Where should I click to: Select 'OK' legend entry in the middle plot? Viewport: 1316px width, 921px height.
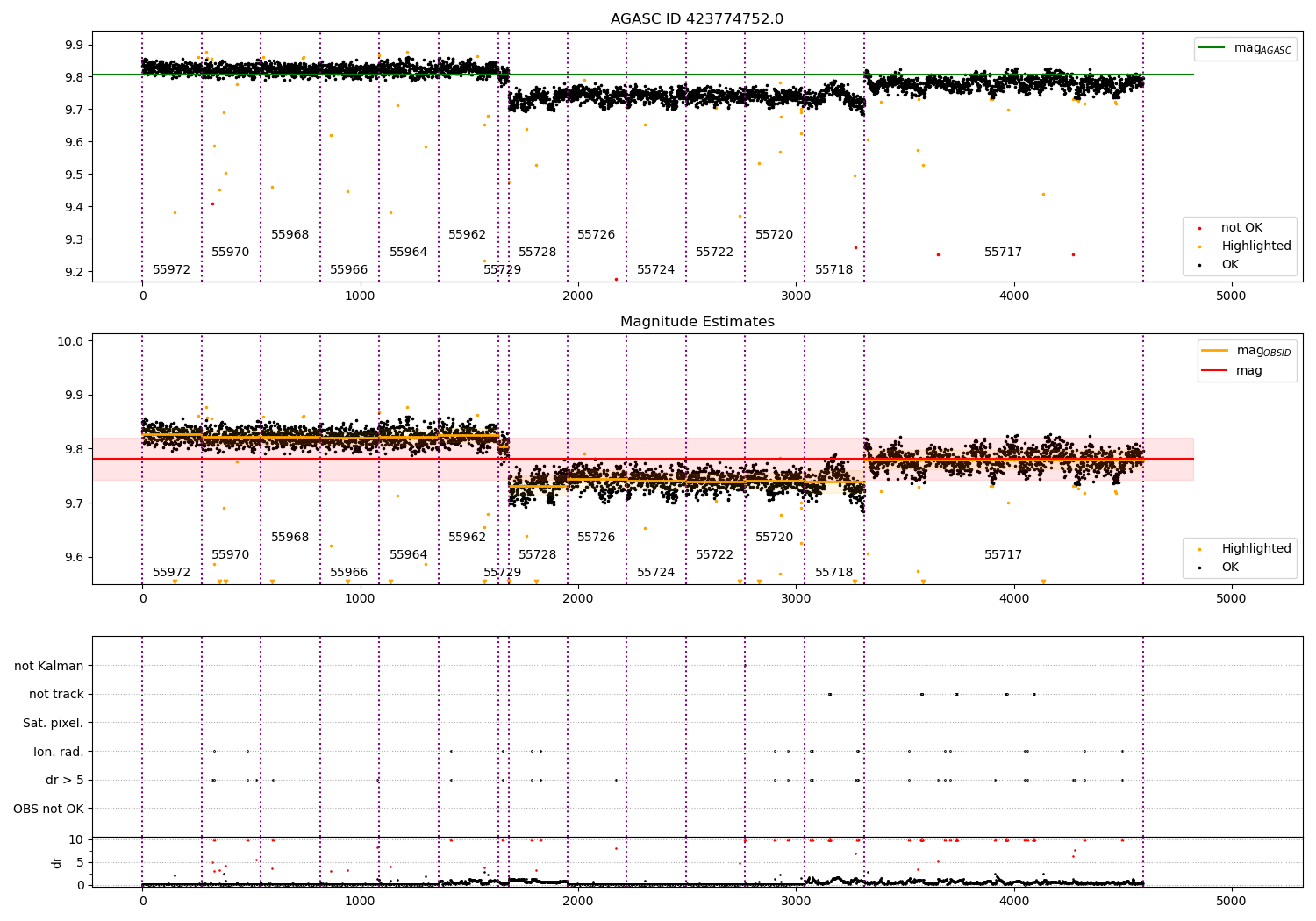click(1230, 568)
